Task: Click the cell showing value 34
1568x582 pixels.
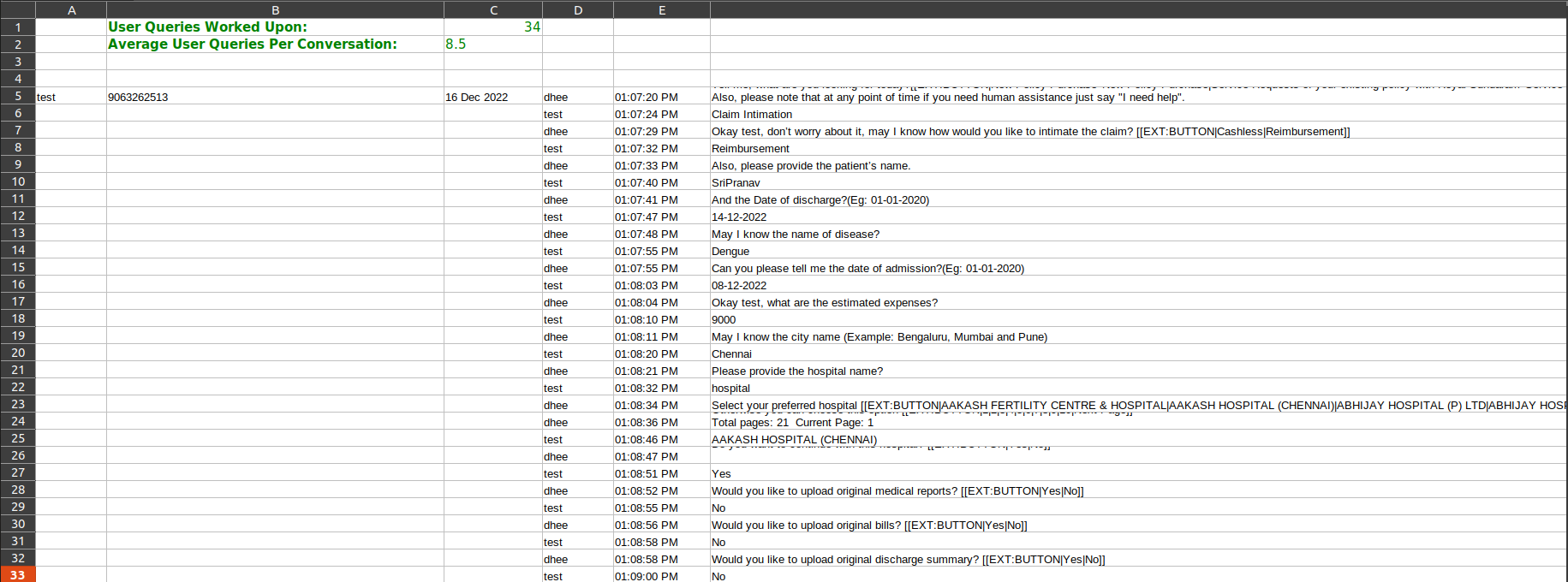Action: 493,27
